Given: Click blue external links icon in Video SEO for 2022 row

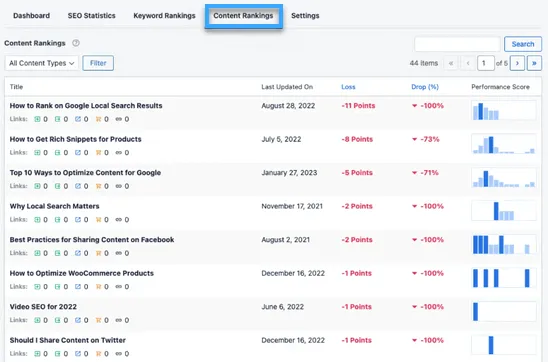Looking at the screenshot, I should tap(78, 320).
